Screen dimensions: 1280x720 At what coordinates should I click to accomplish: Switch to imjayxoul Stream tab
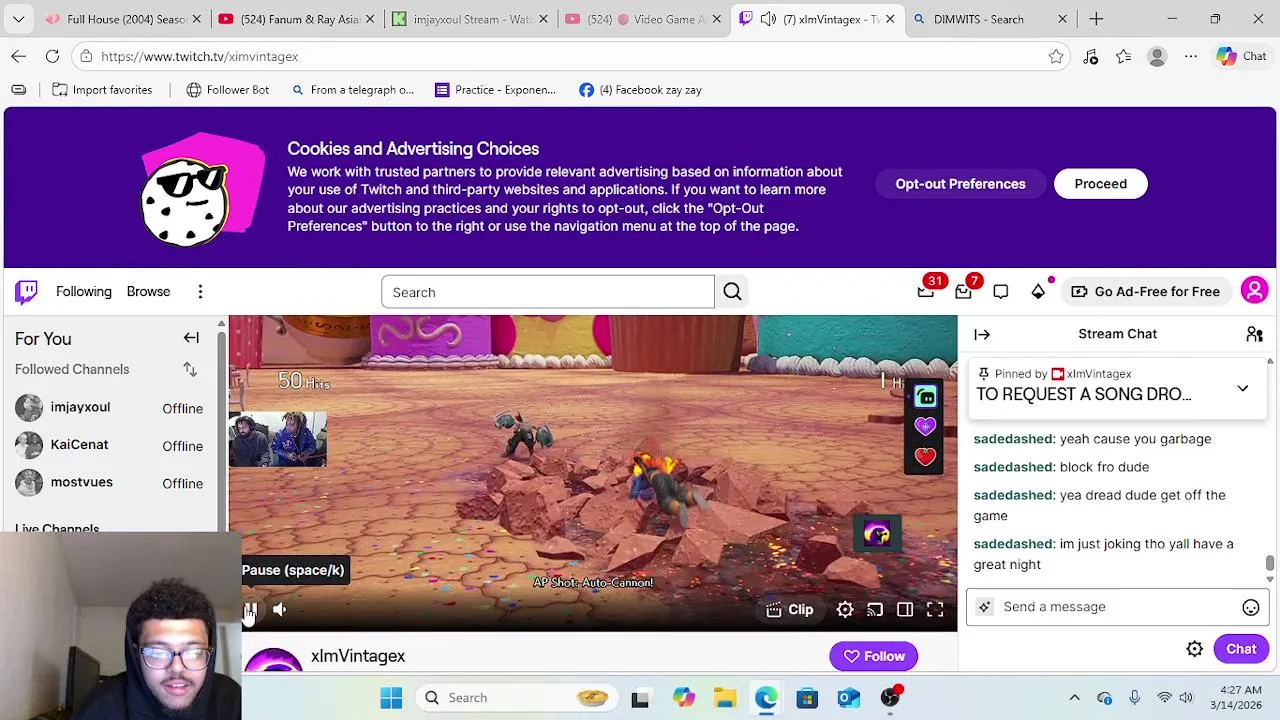468,19
